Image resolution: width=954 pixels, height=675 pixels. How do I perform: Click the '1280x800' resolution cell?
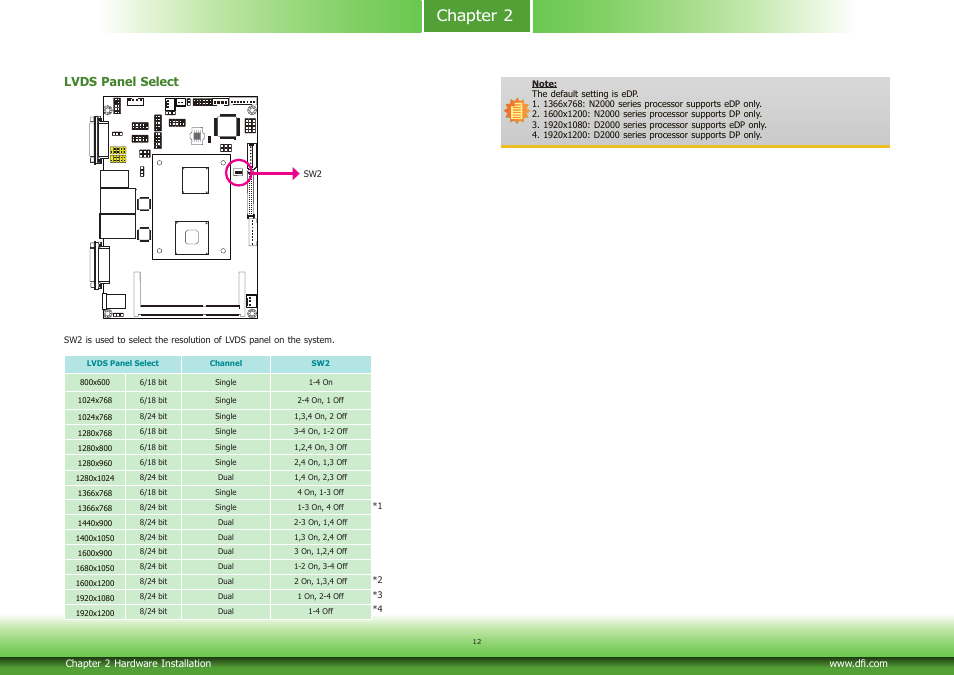click(x=95, y=447)
